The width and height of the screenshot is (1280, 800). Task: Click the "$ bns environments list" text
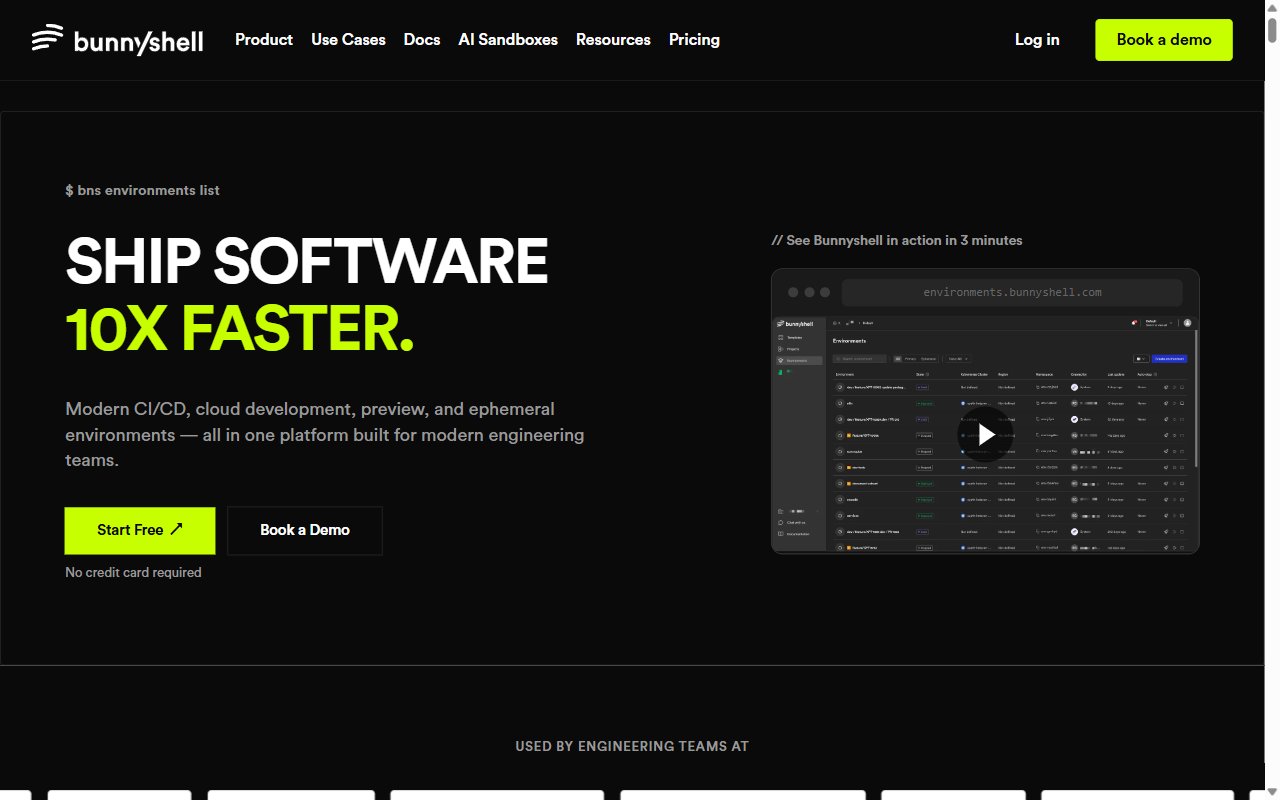[142, 190]
